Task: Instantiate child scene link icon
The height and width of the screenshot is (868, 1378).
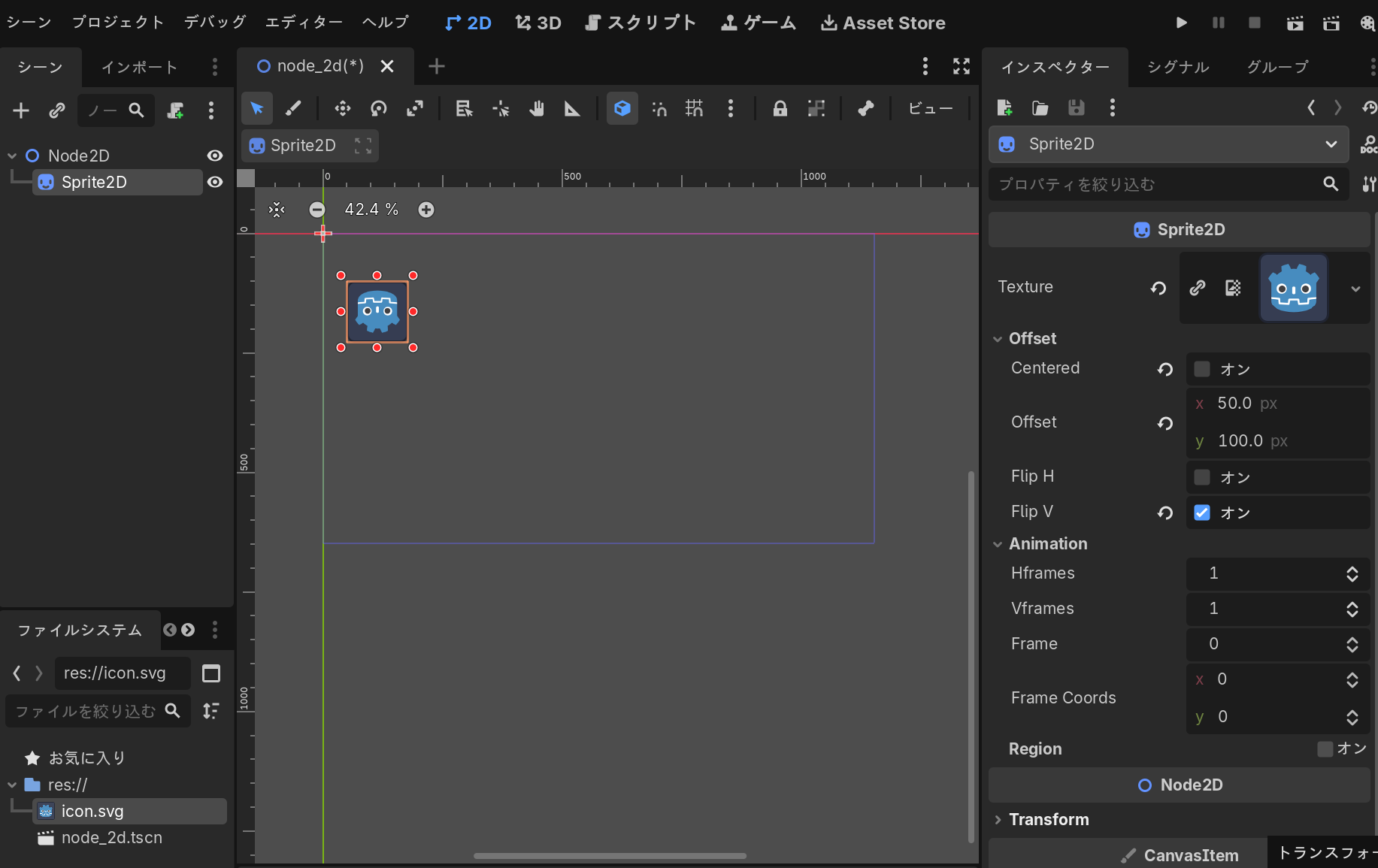Action: 57,110
